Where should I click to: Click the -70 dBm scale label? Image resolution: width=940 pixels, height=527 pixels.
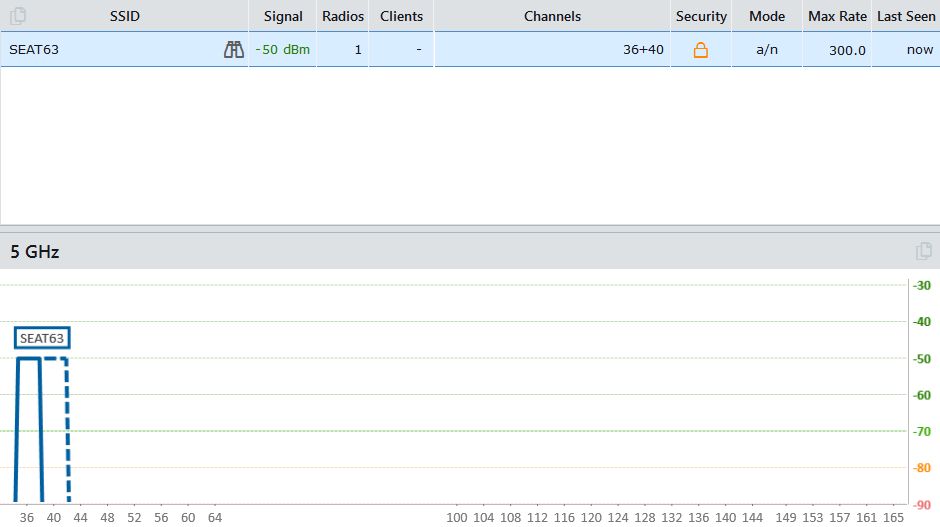tap(922, 431)
